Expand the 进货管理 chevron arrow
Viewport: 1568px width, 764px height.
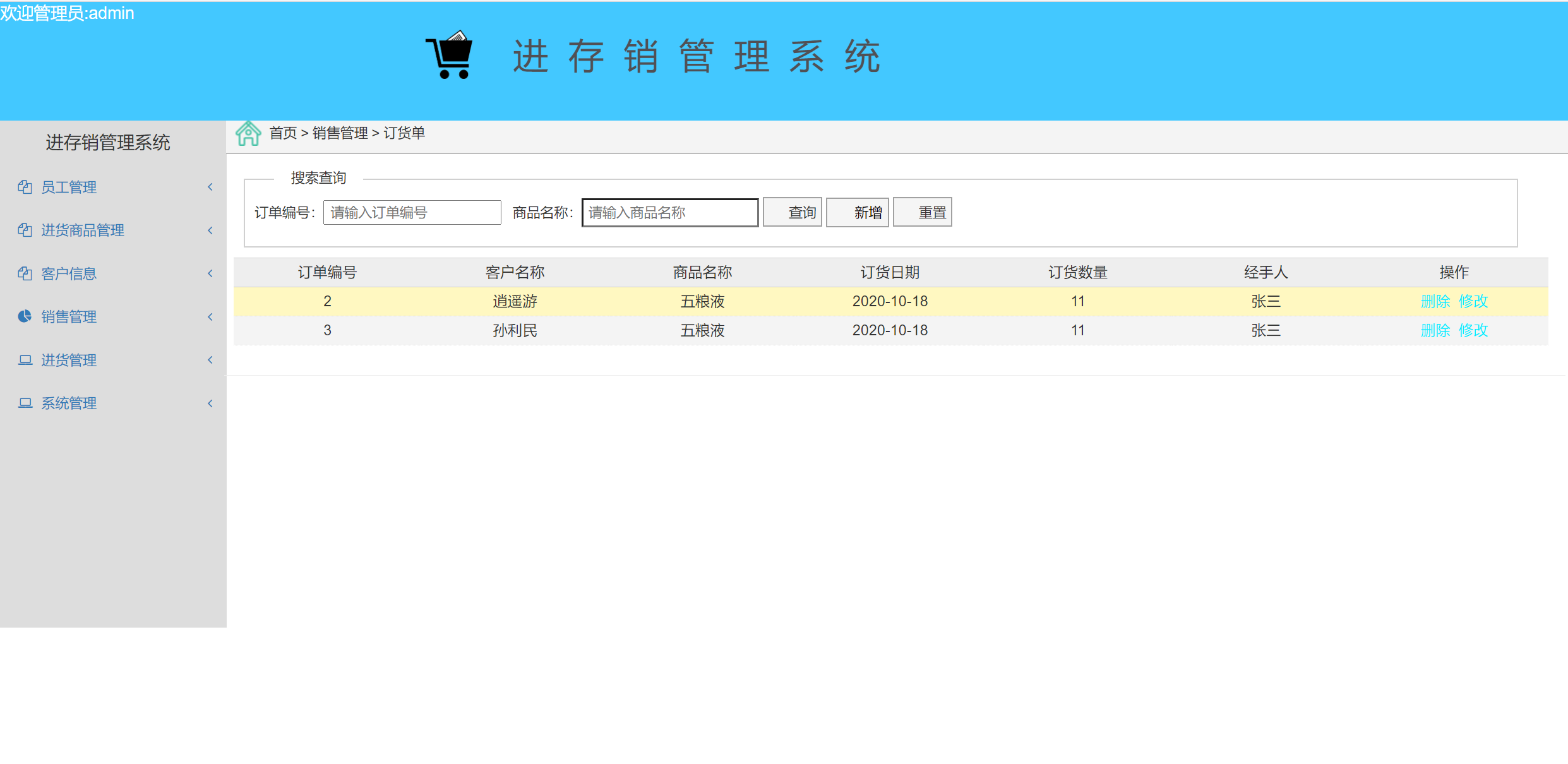point(210,360)
